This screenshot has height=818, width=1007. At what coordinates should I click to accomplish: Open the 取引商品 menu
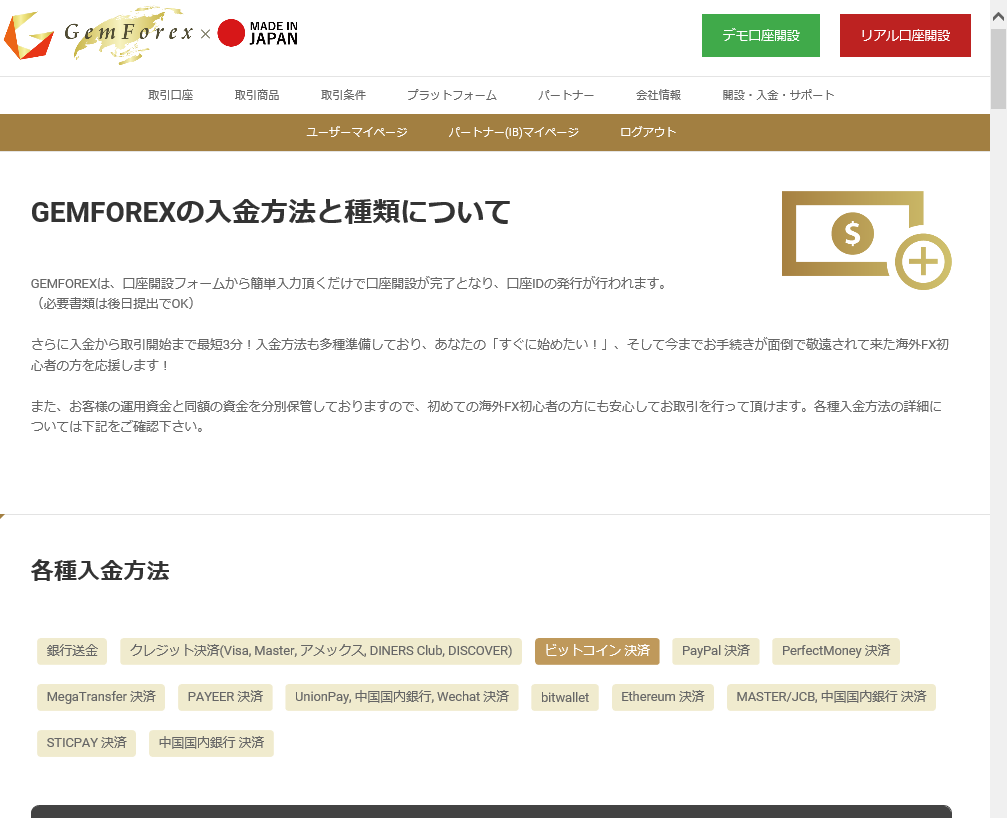[257, 95]
